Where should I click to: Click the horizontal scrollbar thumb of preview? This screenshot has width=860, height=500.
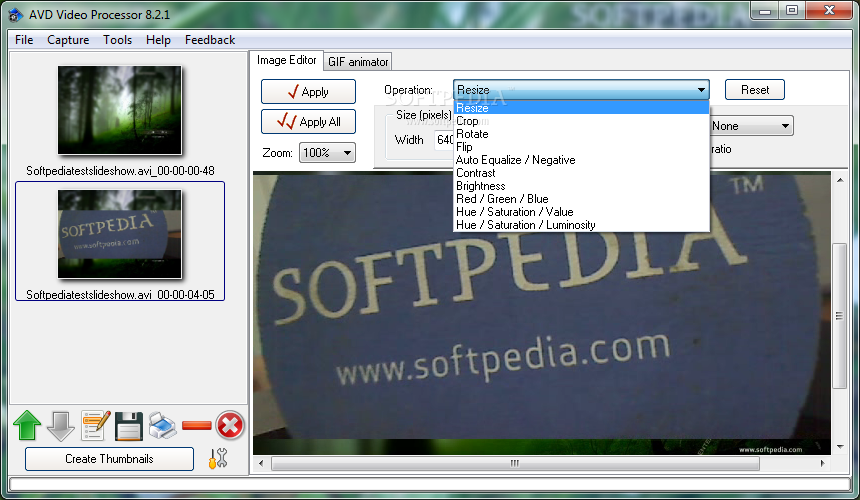tap(515, 463)
